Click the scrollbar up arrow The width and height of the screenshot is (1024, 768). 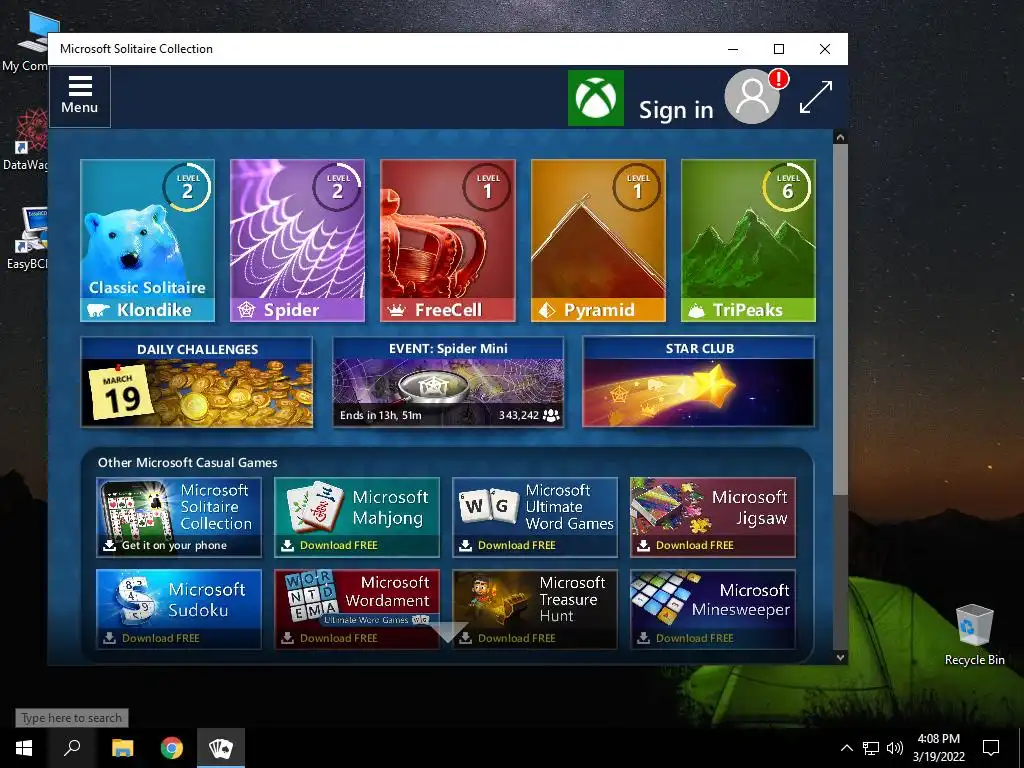pyautogui.click(x=840, y=137)
